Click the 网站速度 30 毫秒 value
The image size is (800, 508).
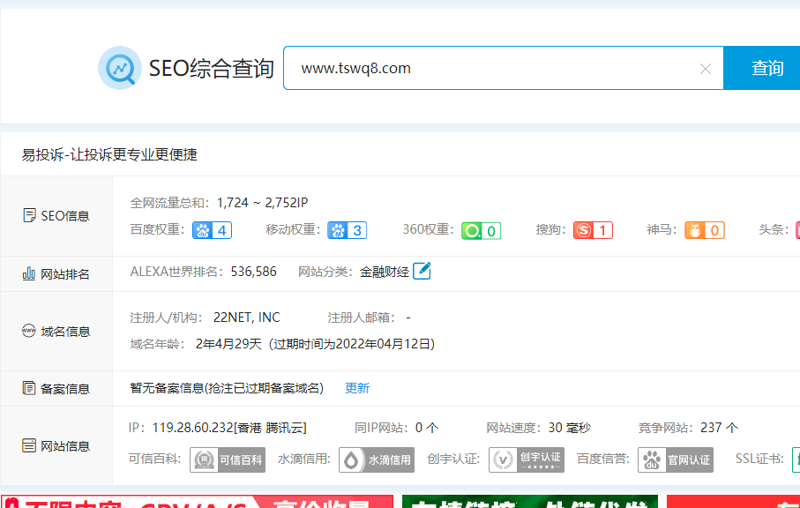[x=569, y=427]
